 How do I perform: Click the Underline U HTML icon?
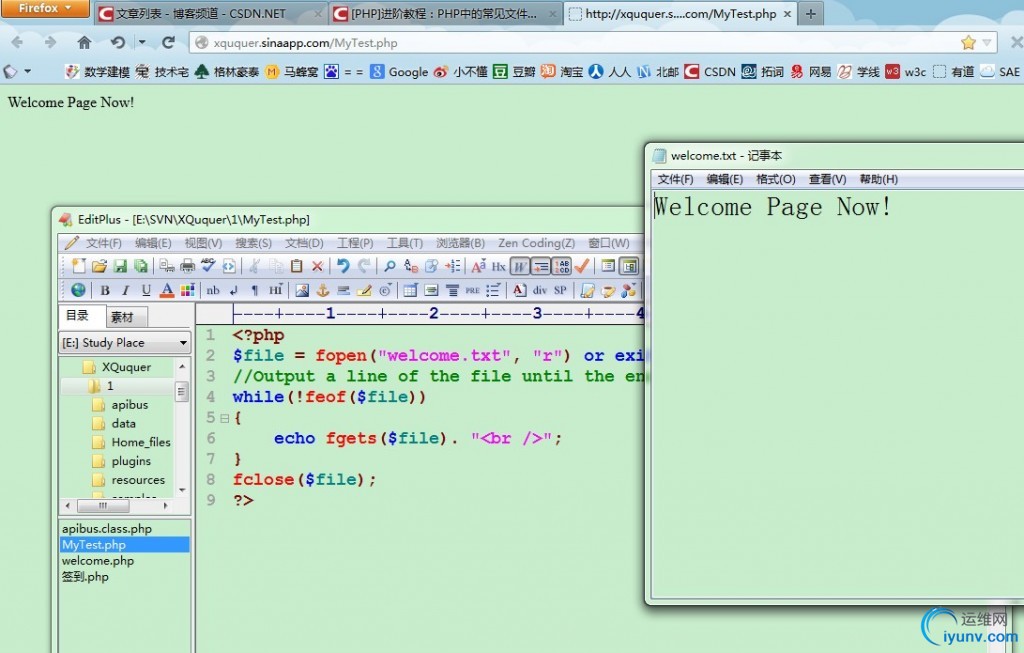pos(146,291)
